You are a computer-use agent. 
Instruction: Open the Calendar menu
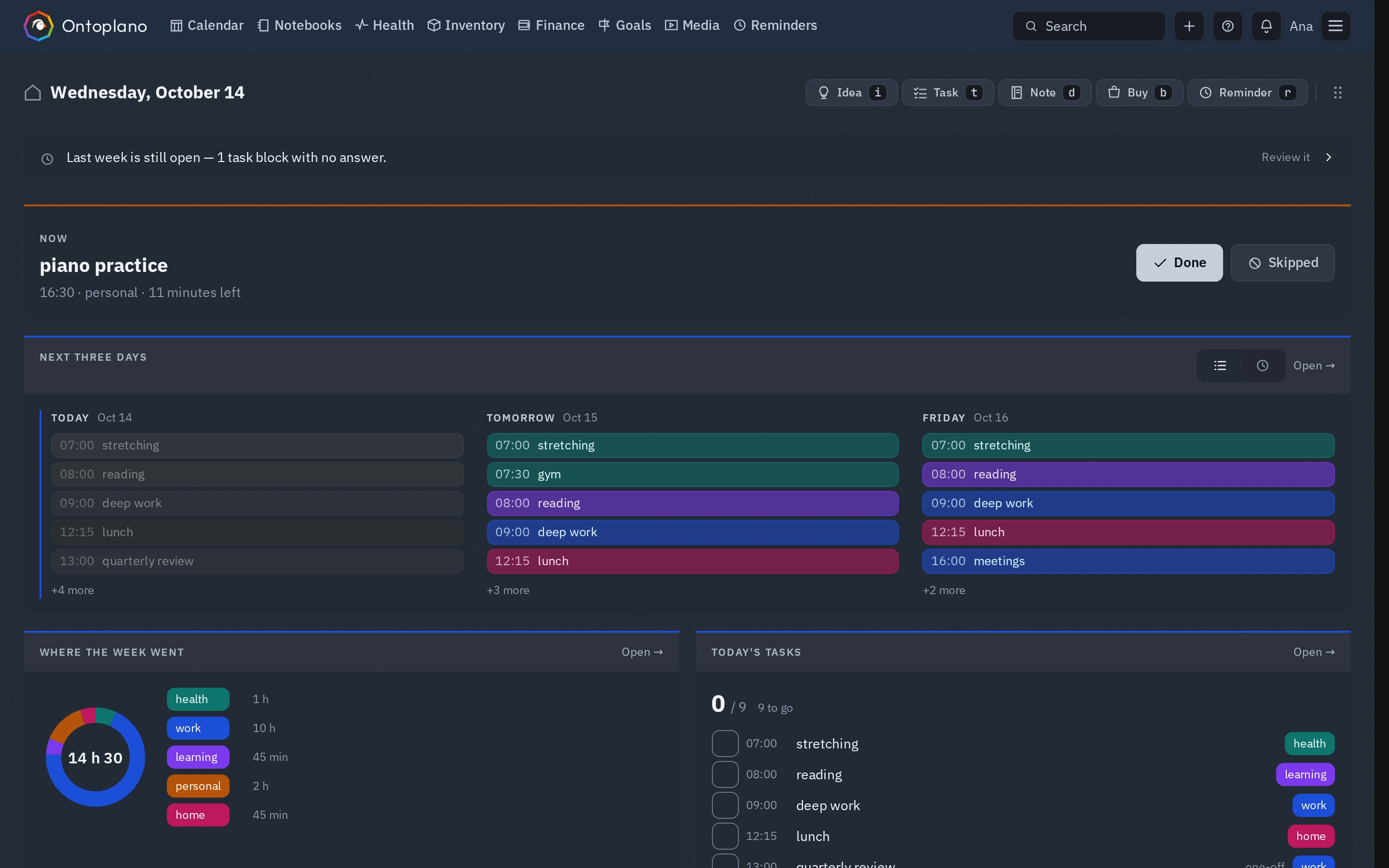pyautogui.click(x=206, y=25)
